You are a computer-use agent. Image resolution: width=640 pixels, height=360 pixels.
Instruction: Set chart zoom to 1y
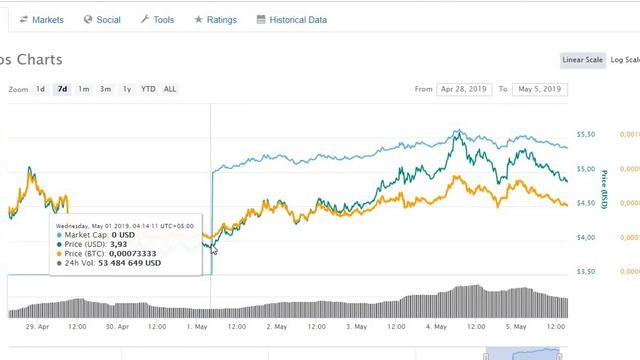point(127,89)
